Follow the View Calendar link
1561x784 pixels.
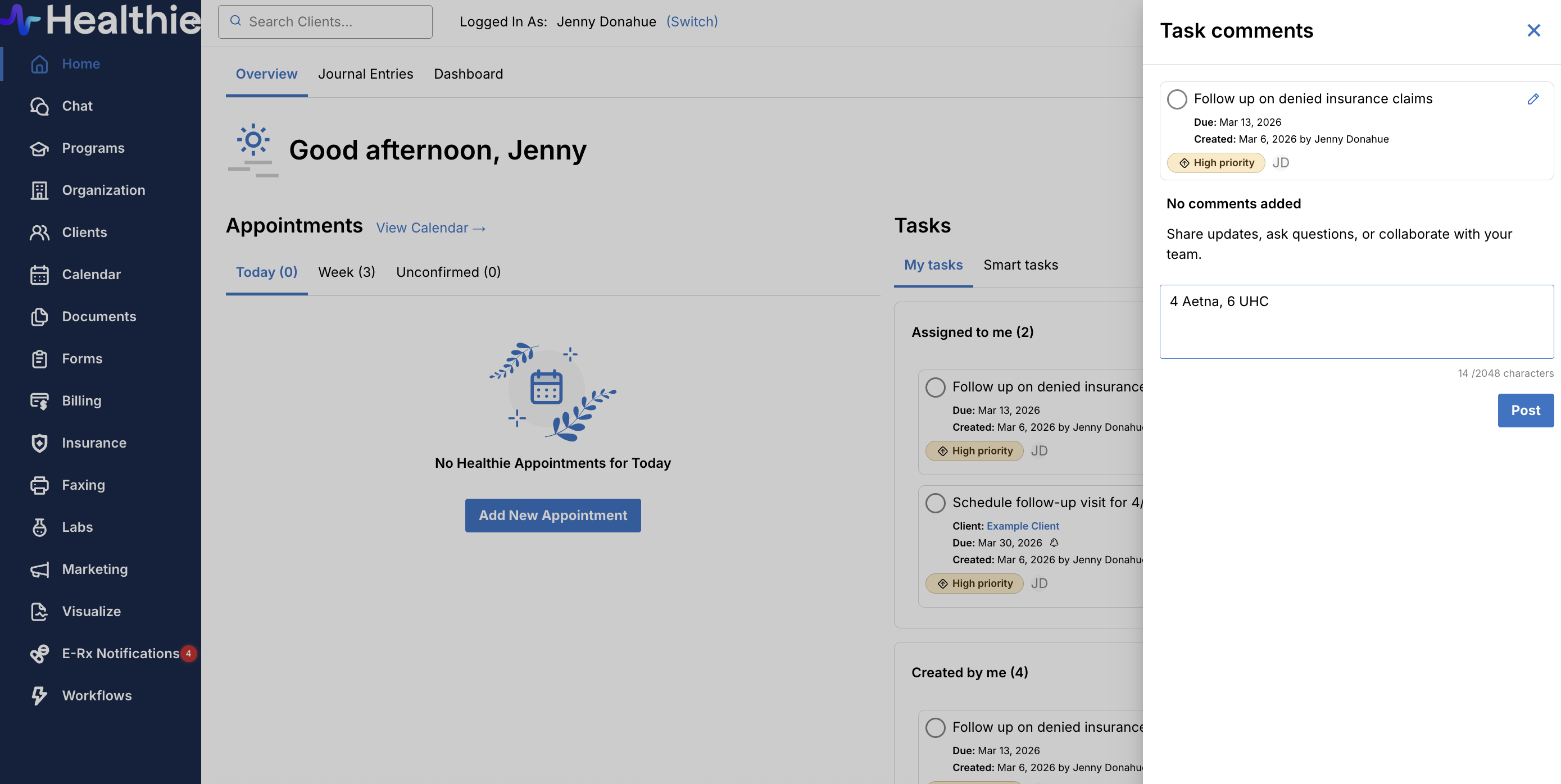(430, 228)
